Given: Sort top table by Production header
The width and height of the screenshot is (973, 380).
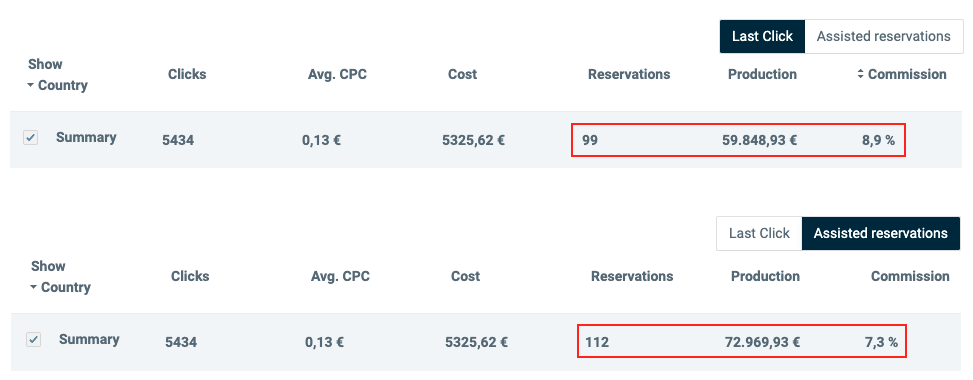Looking at the screenshot, I should coord(762,75).
